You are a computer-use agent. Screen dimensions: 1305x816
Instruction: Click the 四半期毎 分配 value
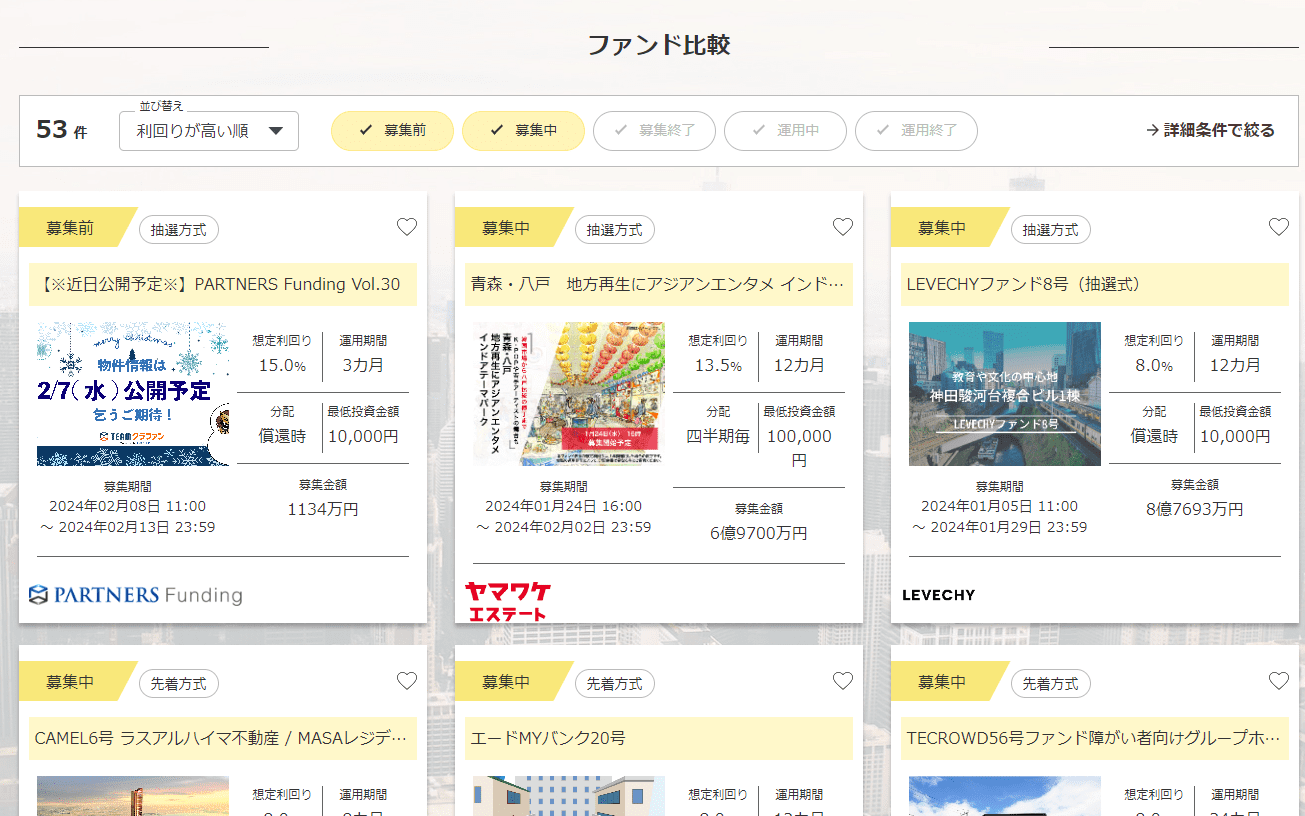[718, 436]
